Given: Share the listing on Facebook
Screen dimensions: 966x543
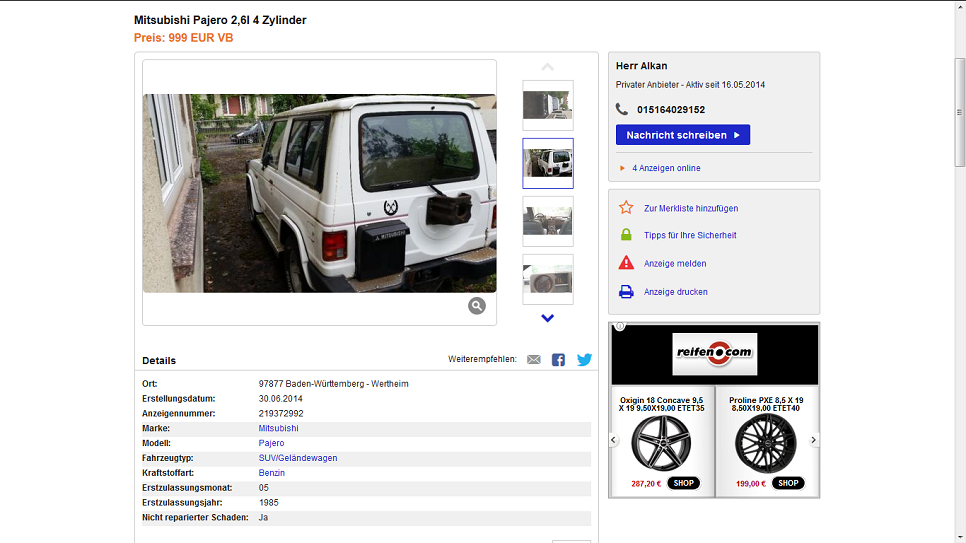Looking at the screenshot, I should [559, 360].
